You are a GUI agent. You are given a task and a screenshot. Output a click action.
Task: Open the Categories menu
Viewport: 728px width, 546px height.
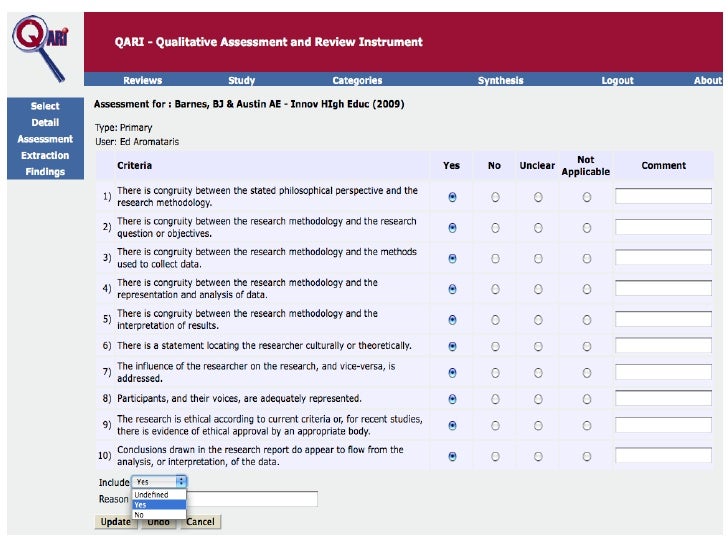357,80
